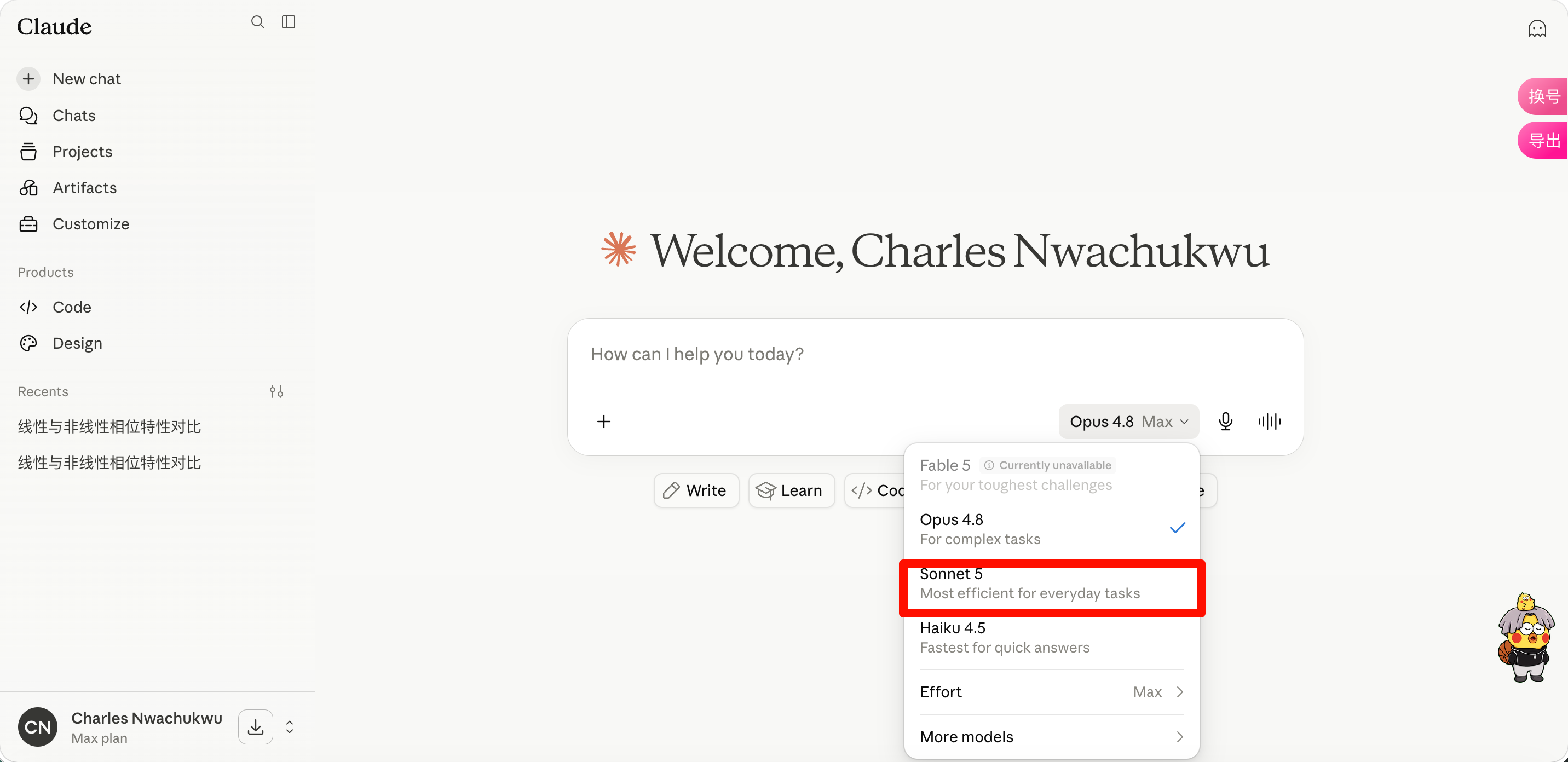Screen dimensions: 1568x762
Task: Open the Design product
Action: coord(77,343)
